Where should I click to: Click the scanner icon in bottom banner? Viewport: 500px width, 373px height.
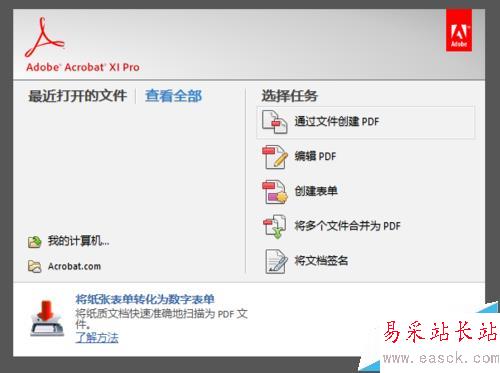47,318
